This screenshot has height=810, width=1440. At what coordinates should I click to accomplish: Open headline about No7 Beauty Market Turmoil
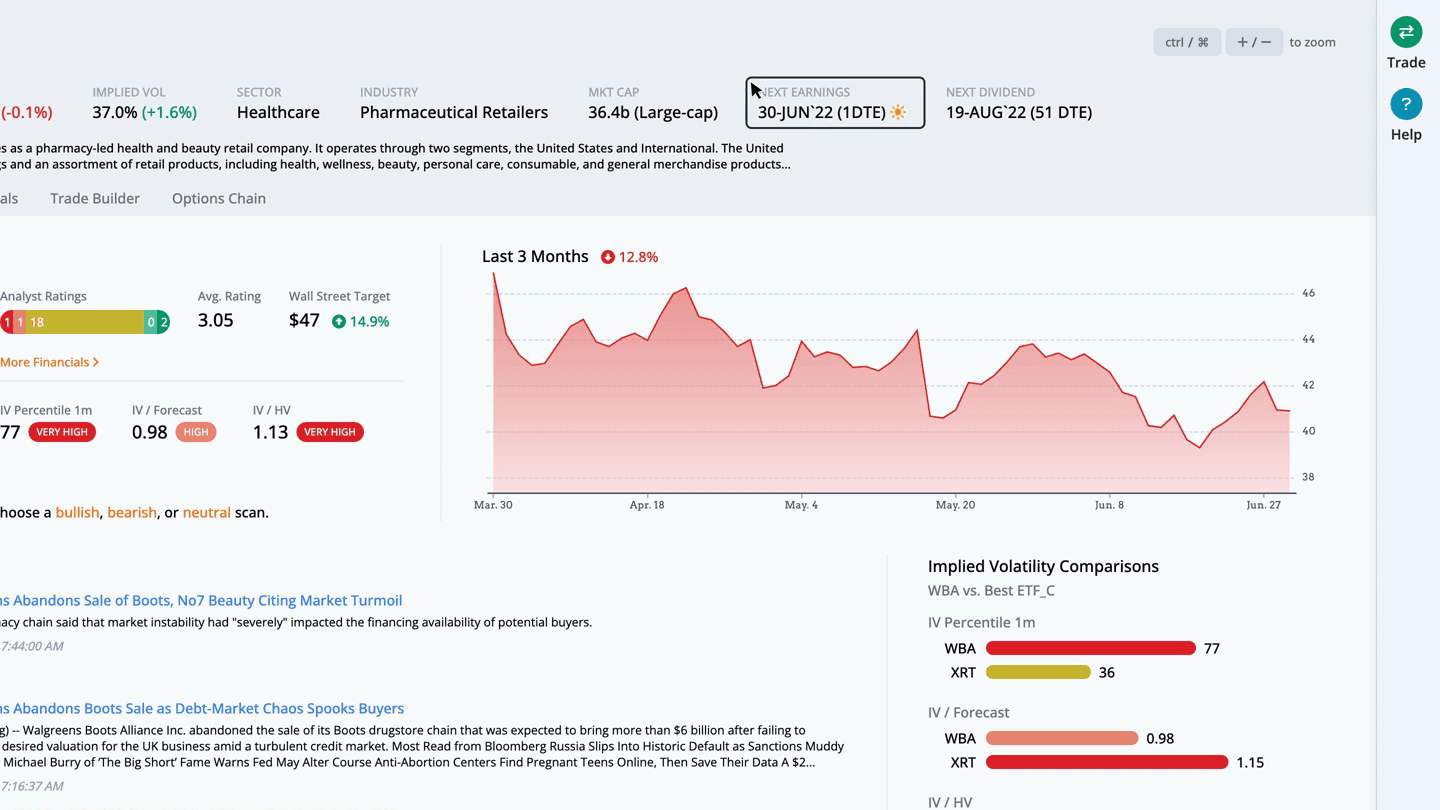point(201,600)
